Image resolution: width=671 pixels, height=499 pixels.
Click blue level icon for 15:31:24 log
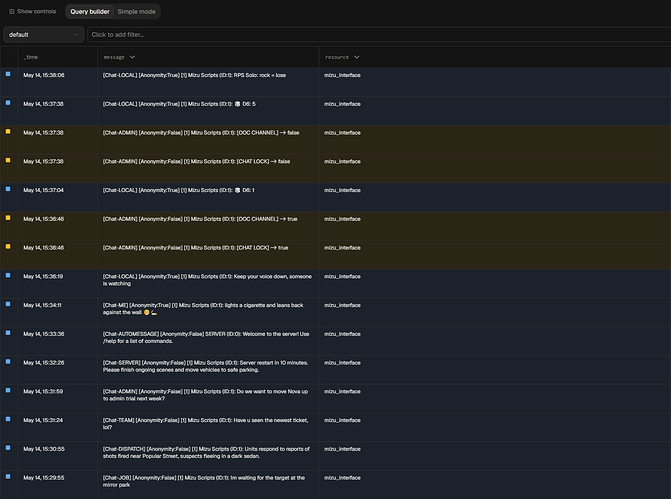[x=8, y=419]
